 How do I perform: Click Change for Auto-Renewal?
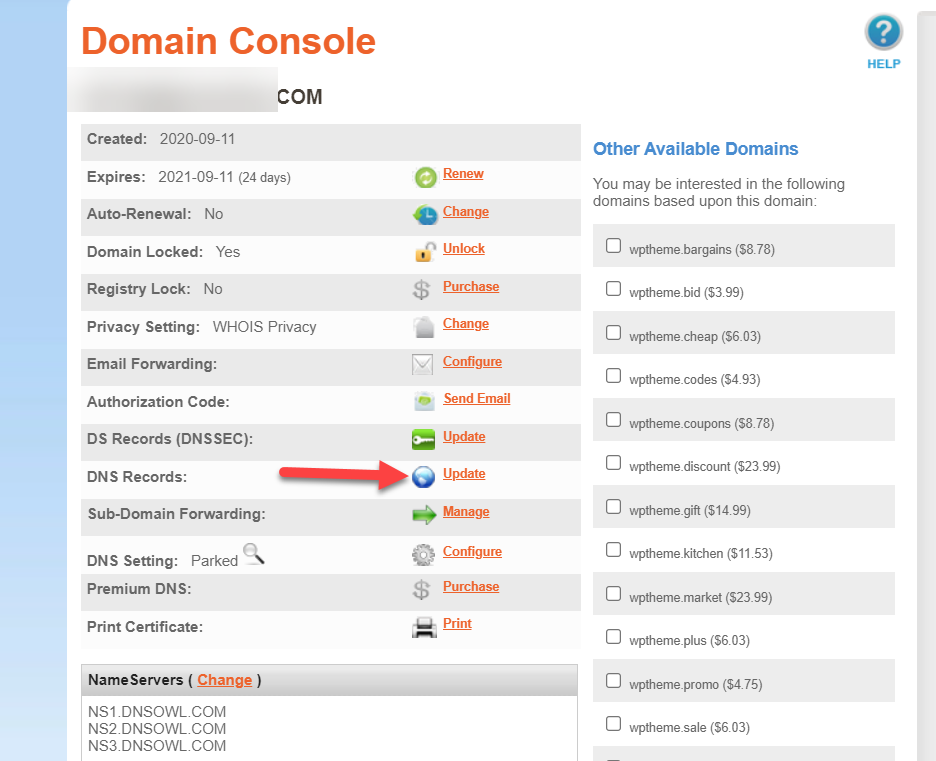[466, 212]
